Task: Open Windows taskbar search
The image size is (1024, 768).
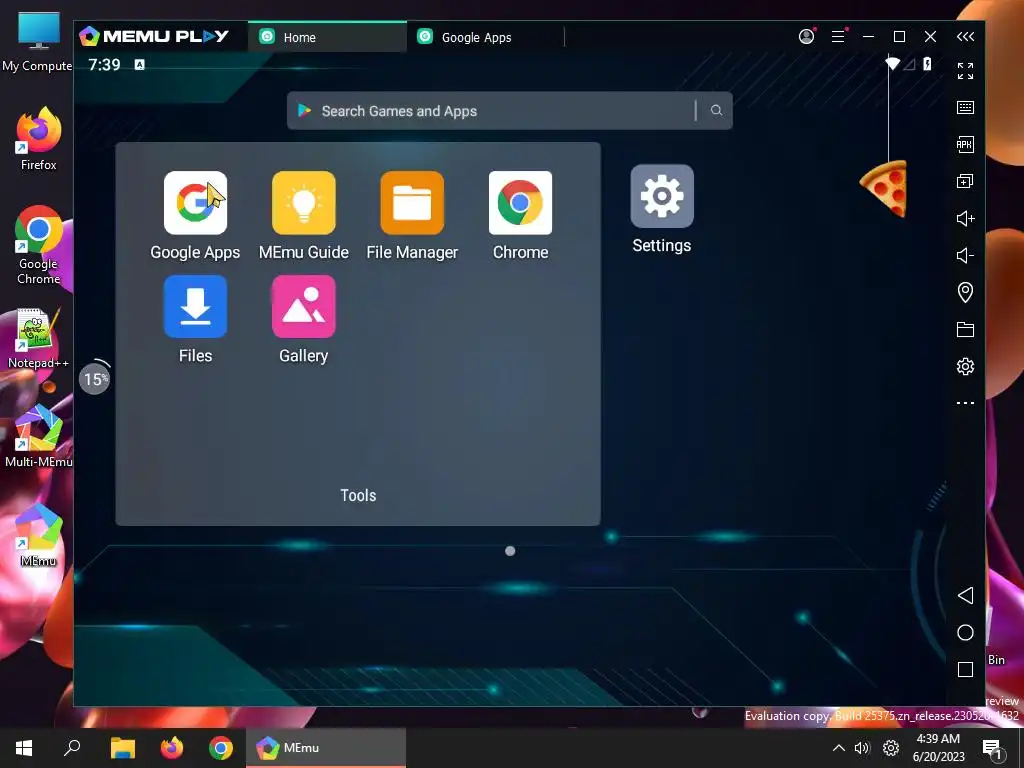Action: [72, 748]
